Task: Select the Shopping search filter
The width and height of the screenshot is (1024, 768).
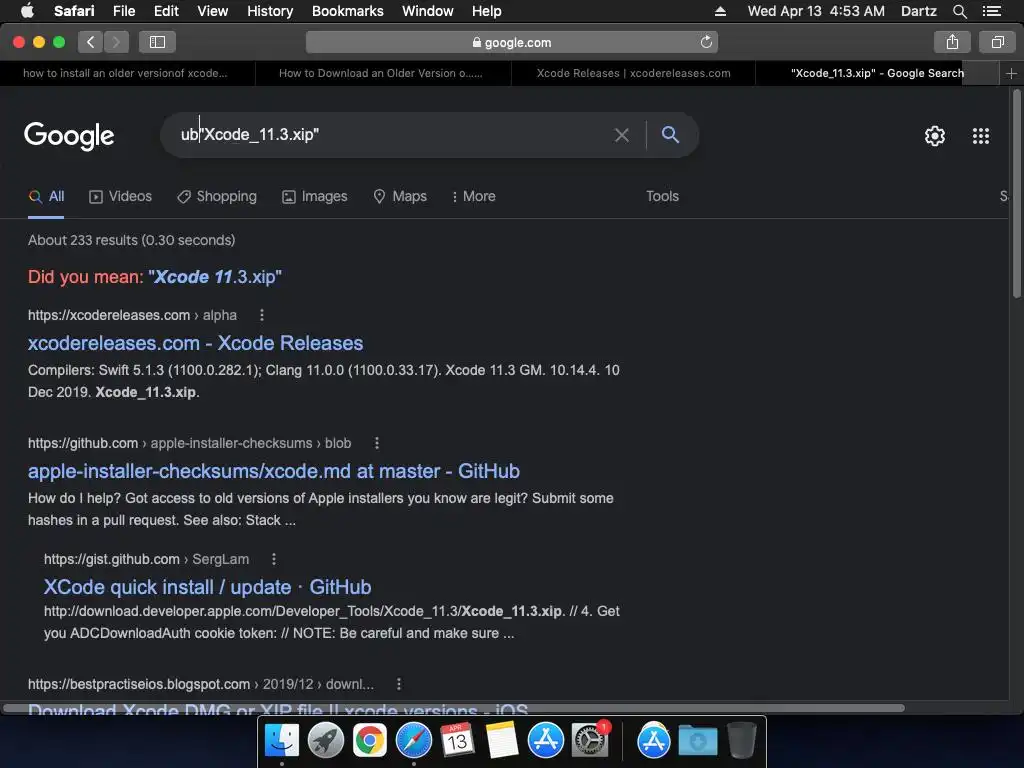Action: pyautogui.click(x=217, y=197)
